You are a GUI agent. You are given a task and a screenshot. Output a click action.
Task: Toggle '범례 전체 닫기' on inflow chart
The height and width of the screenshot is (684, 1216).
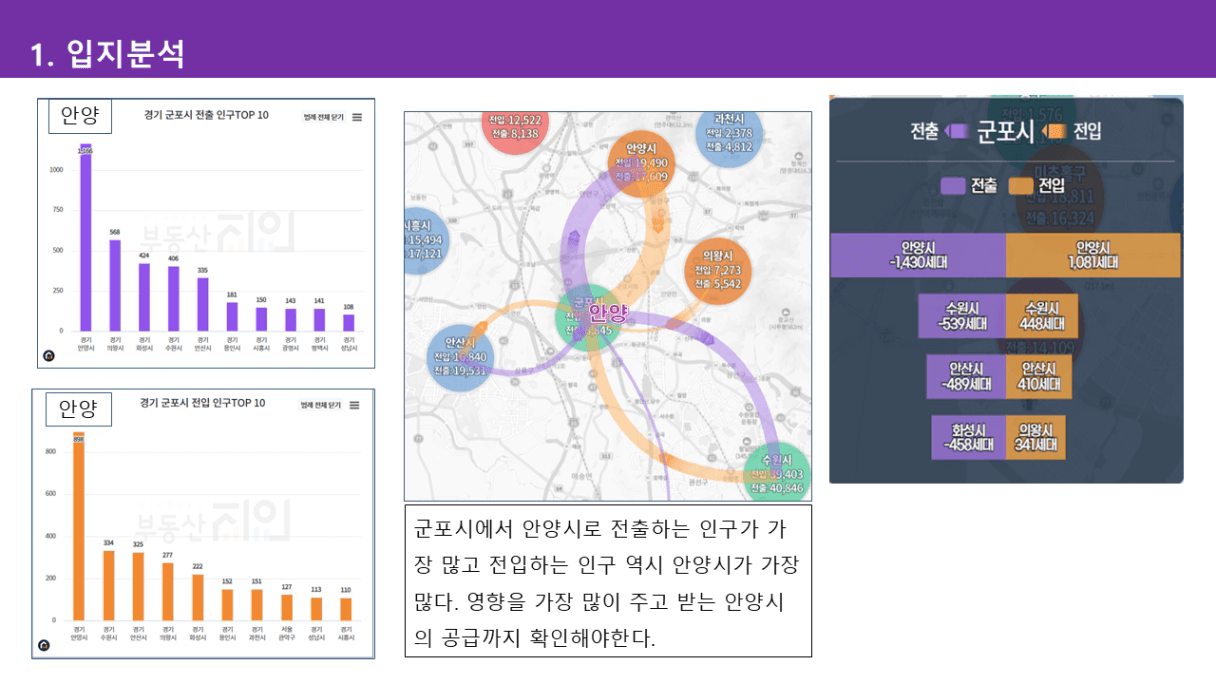(x=320, y=405)
